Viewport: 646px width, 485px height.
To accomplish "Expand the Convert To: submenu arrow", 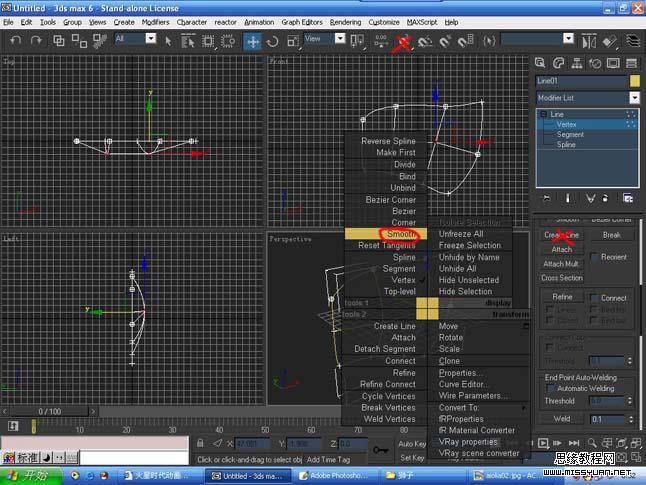I will coord(524,408).
